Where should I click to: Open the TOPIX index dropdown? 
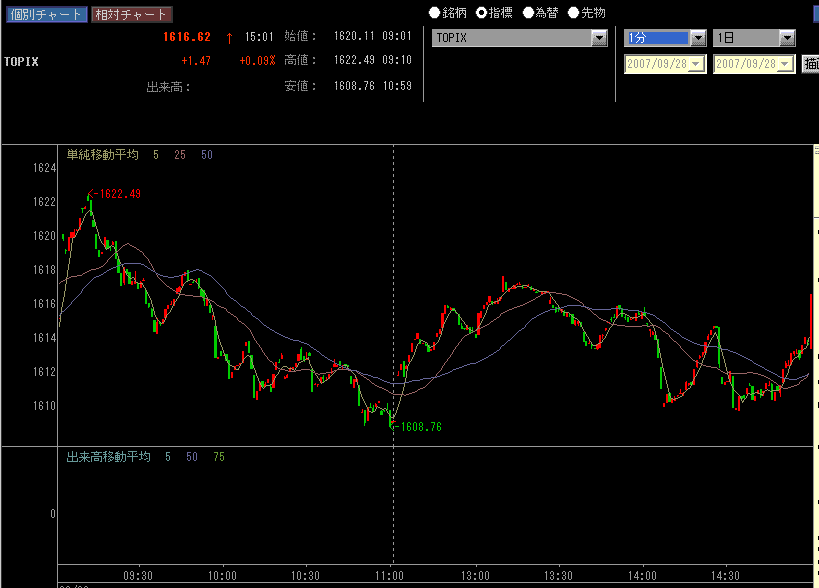(x=599, y=38)
